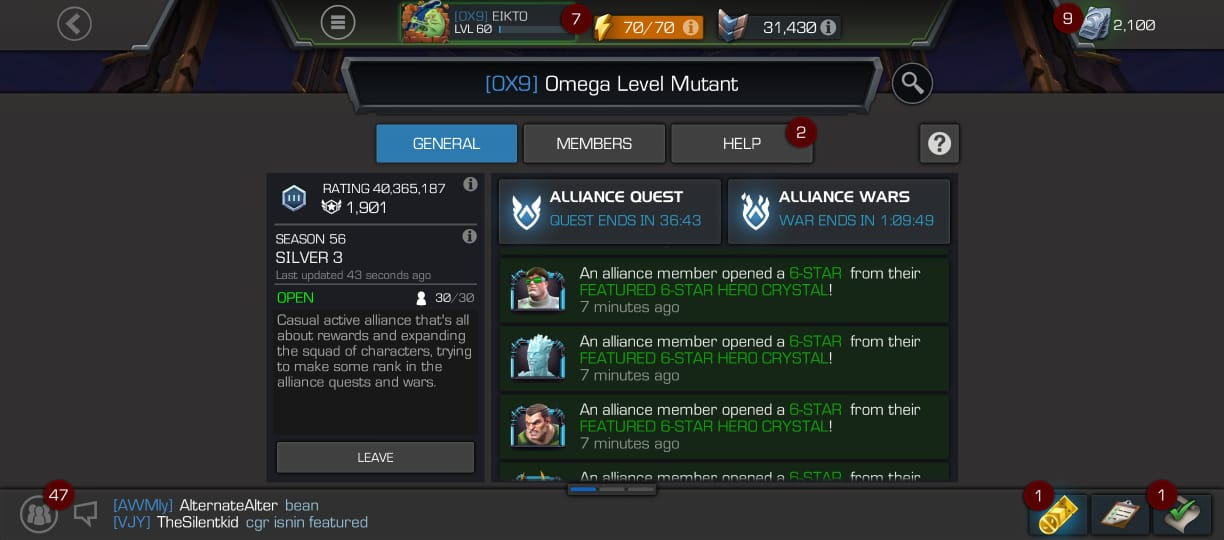The width and height of the screenshot is (1224, 540).
Task: View Season 56 info icon
Action: click(x=469, y=237)
